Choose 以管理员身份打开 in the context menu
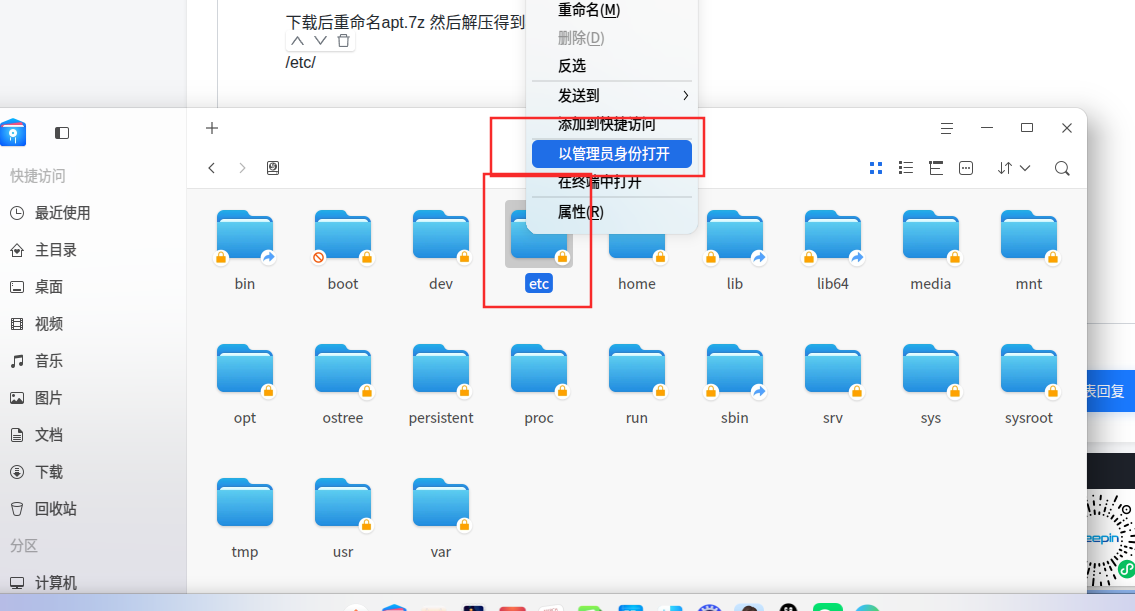1135x611 pixels. [x=612, y=153]
